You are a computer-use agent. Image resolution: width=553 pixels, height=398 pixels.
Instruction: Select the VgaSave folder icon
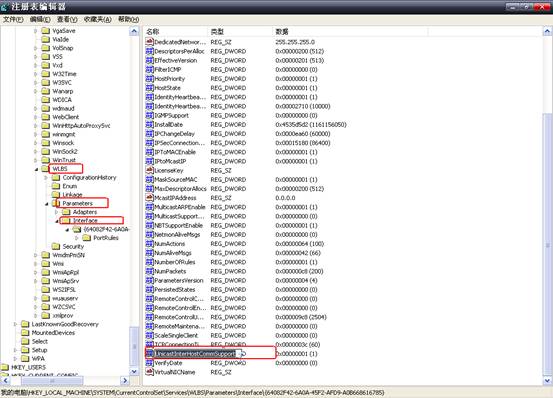[x=45, y=31]
